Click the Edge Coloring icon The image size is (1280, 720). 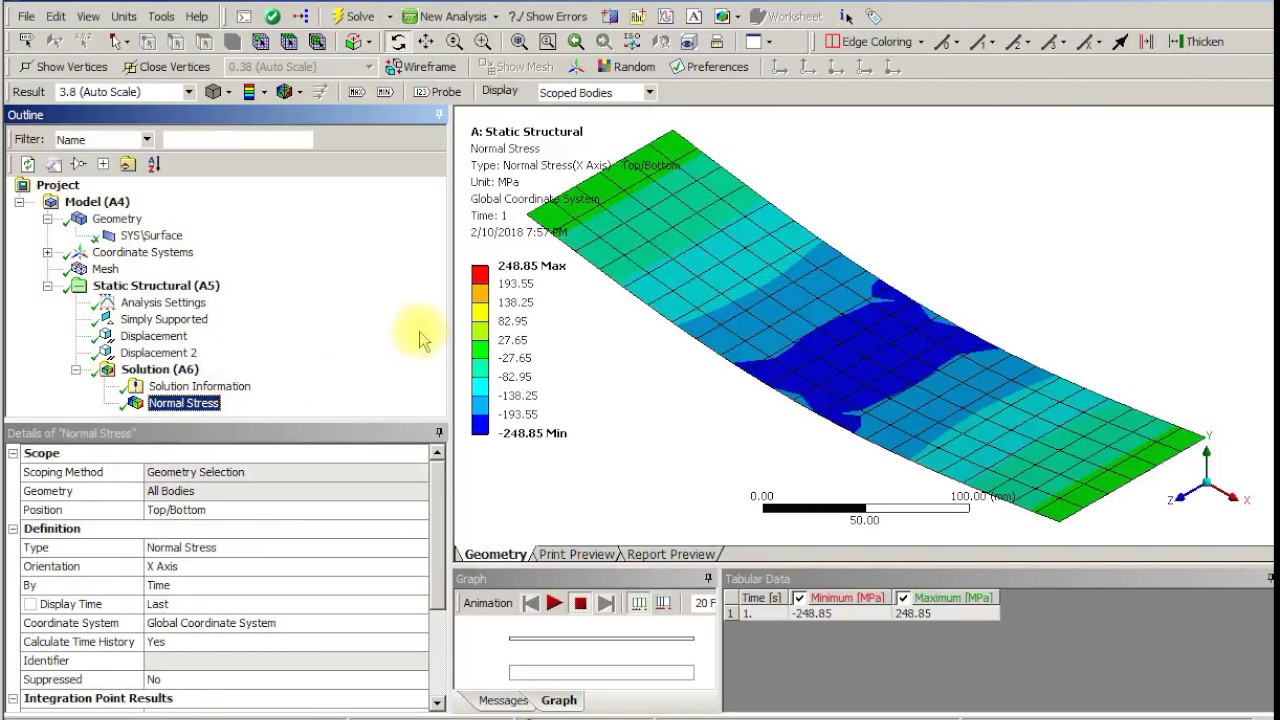tap(833, 42)
